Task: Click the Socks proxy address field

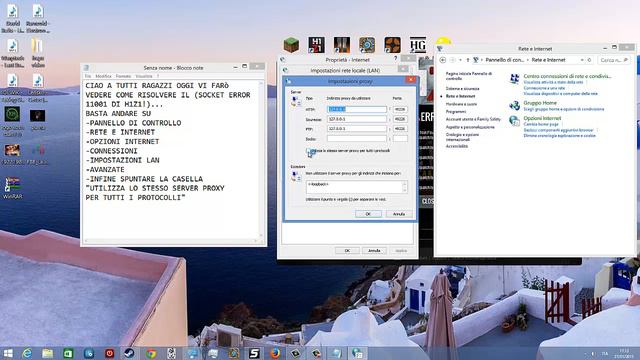Action: click(x=357, y=139)
